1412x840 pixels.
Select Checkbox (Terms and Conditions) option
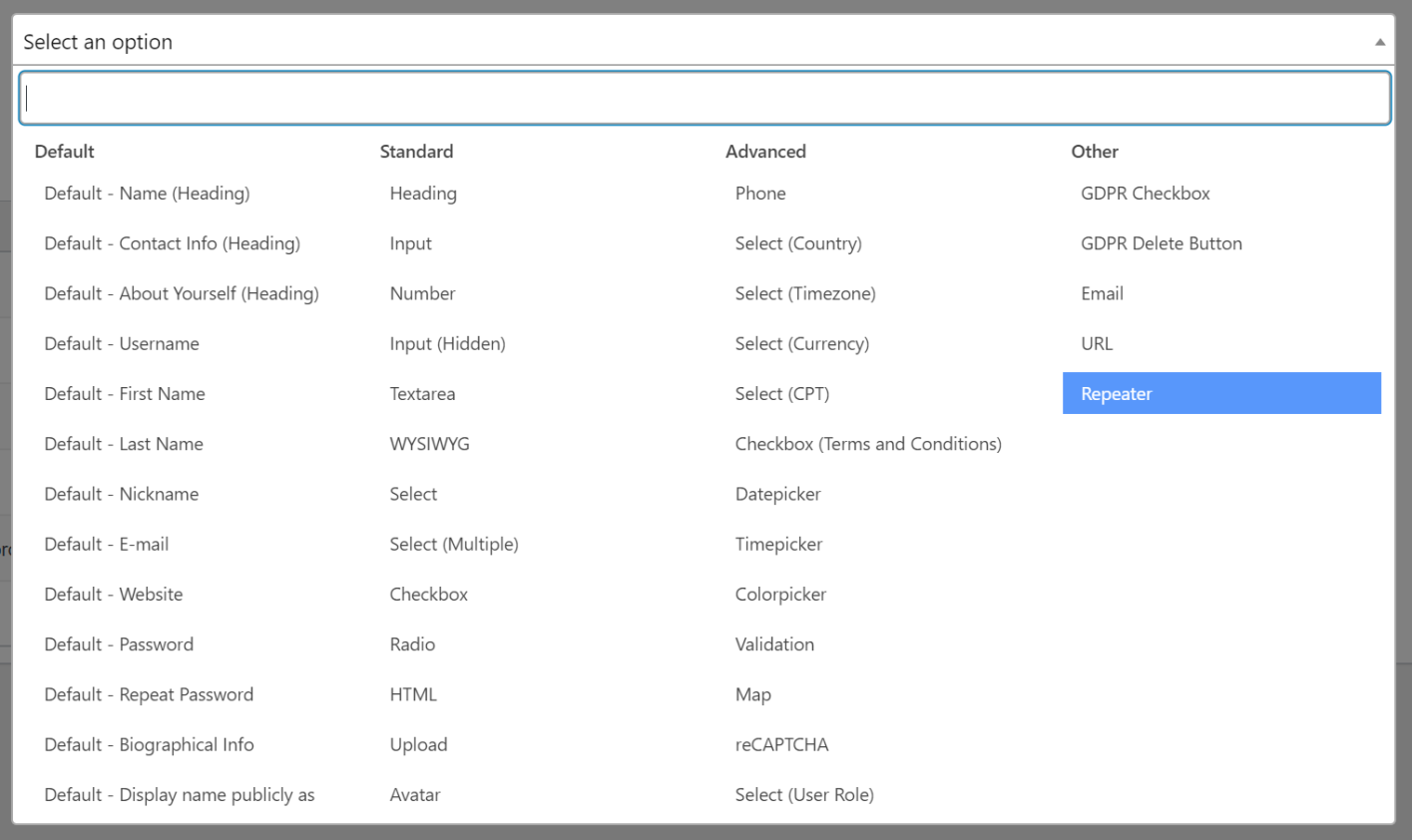coord(876,444)
